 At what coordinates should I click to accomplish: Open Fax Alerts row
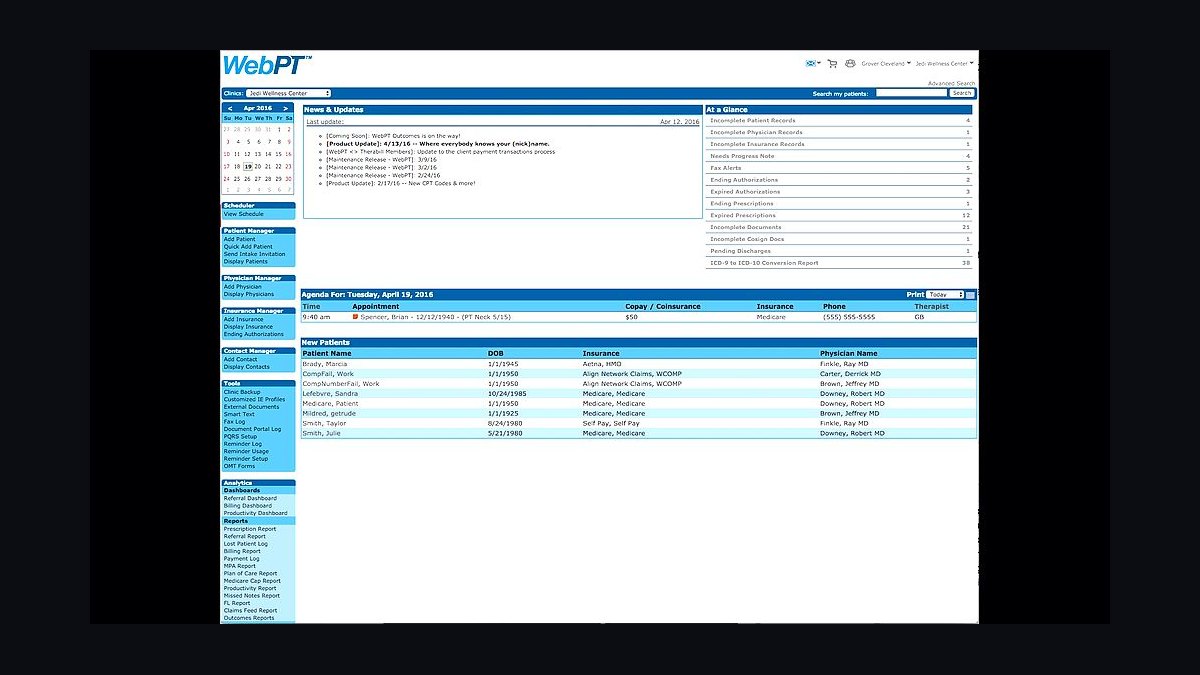pyautogui.click(x=839, y=168)
